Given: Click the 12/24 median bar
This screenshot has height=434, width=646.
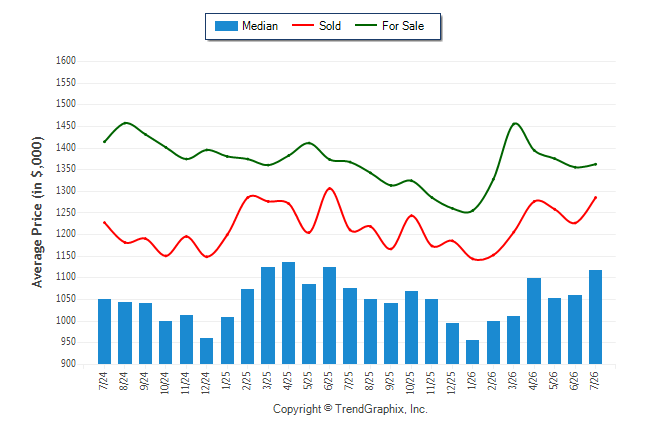Looking at the screenshot, I should (206, 351).
